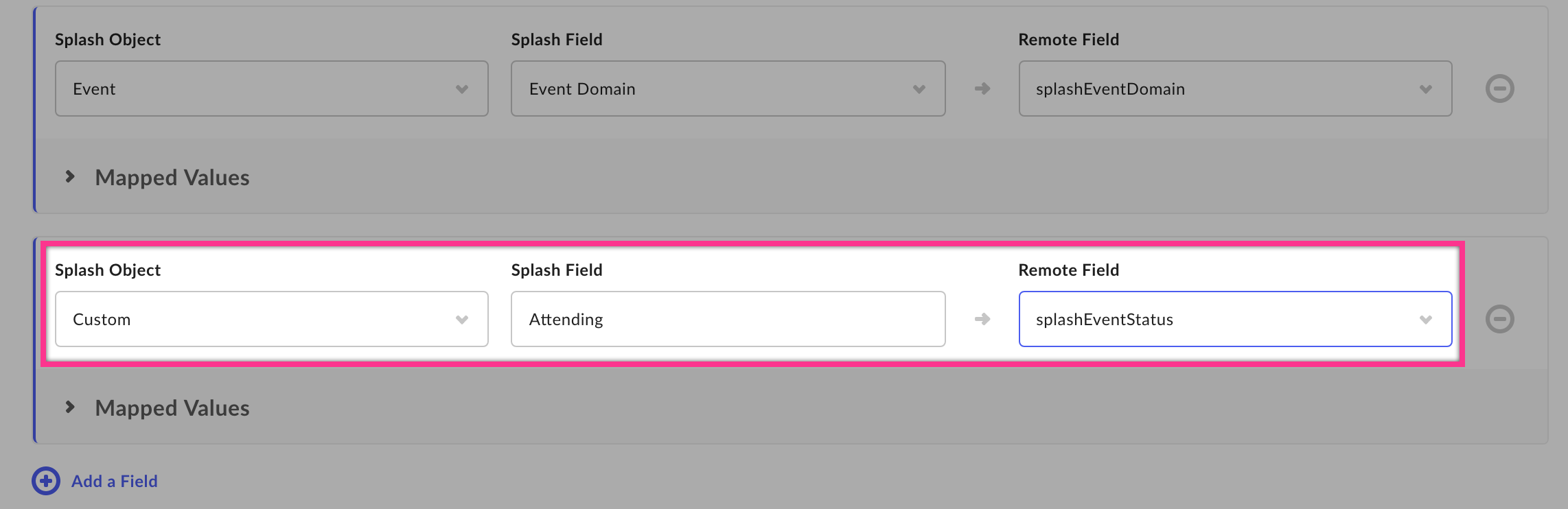Click the Attending Splash Field input
The image size is (1568, 509).
[728, 319]
